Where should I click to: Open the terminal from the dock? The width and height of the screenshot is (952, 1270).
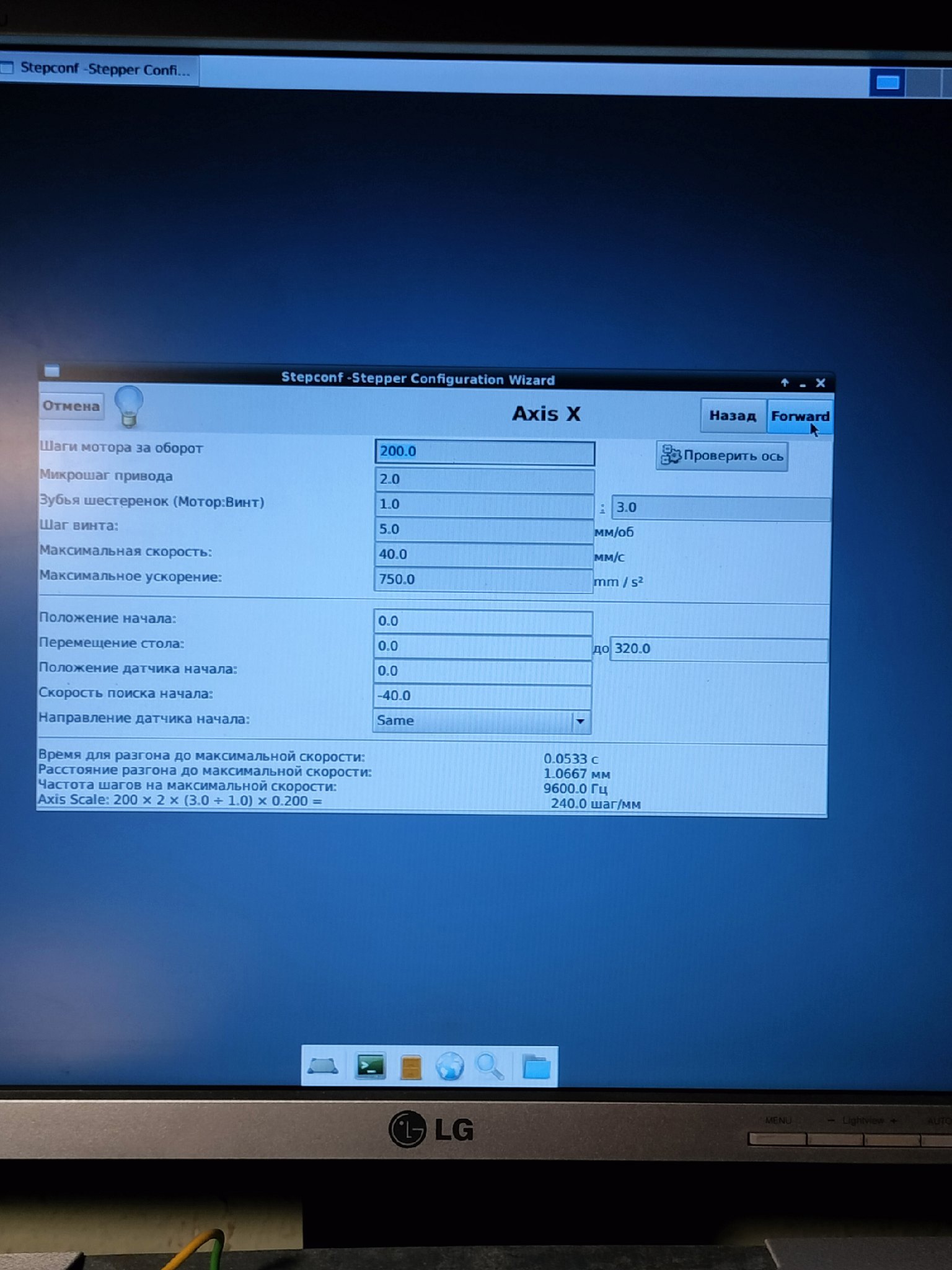pos(371,1067)
